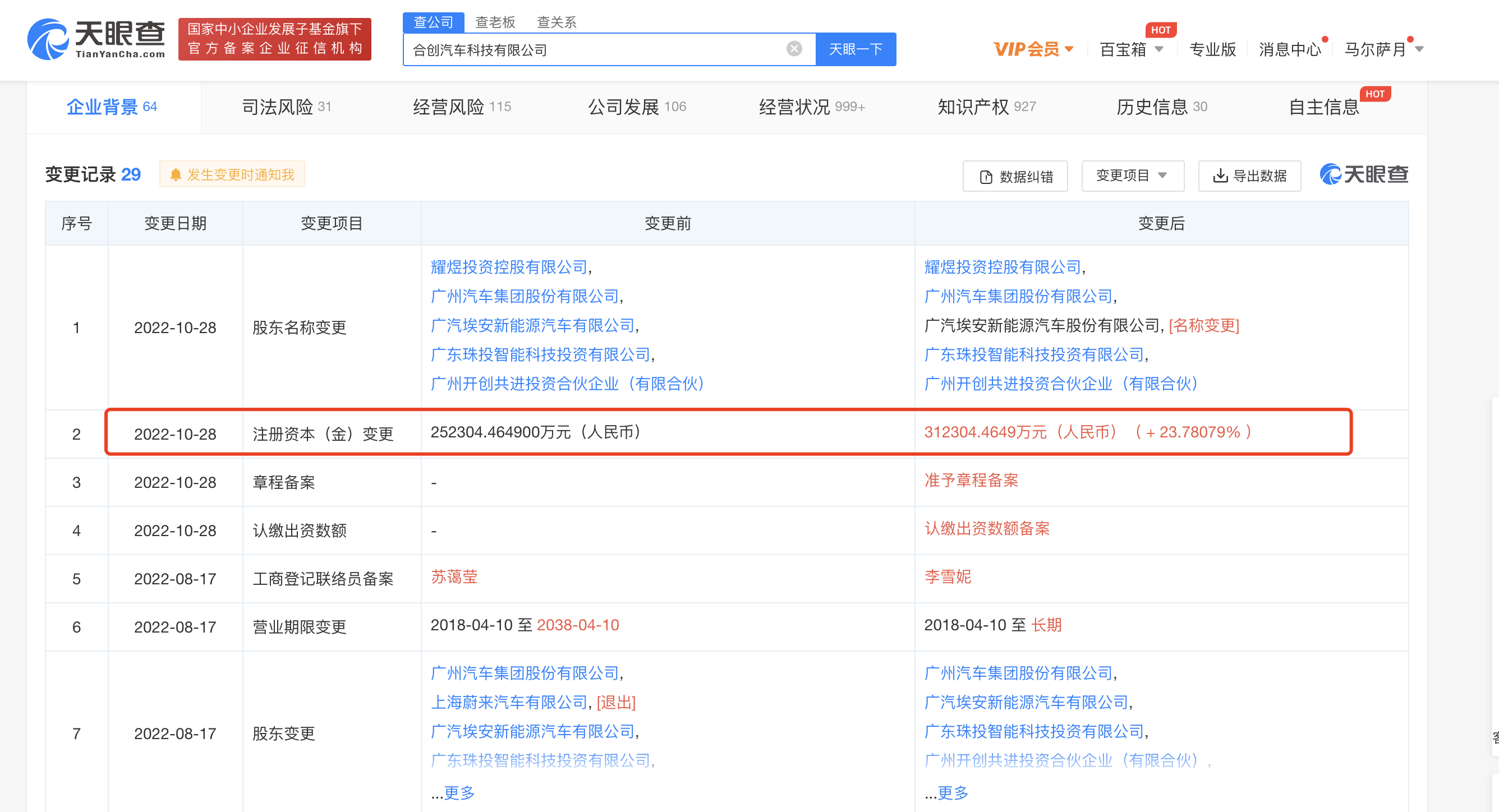The image size is (1499, 812).
Task: Expand the VIP会员 dropdown arrow
Action: pos(1068,49)
